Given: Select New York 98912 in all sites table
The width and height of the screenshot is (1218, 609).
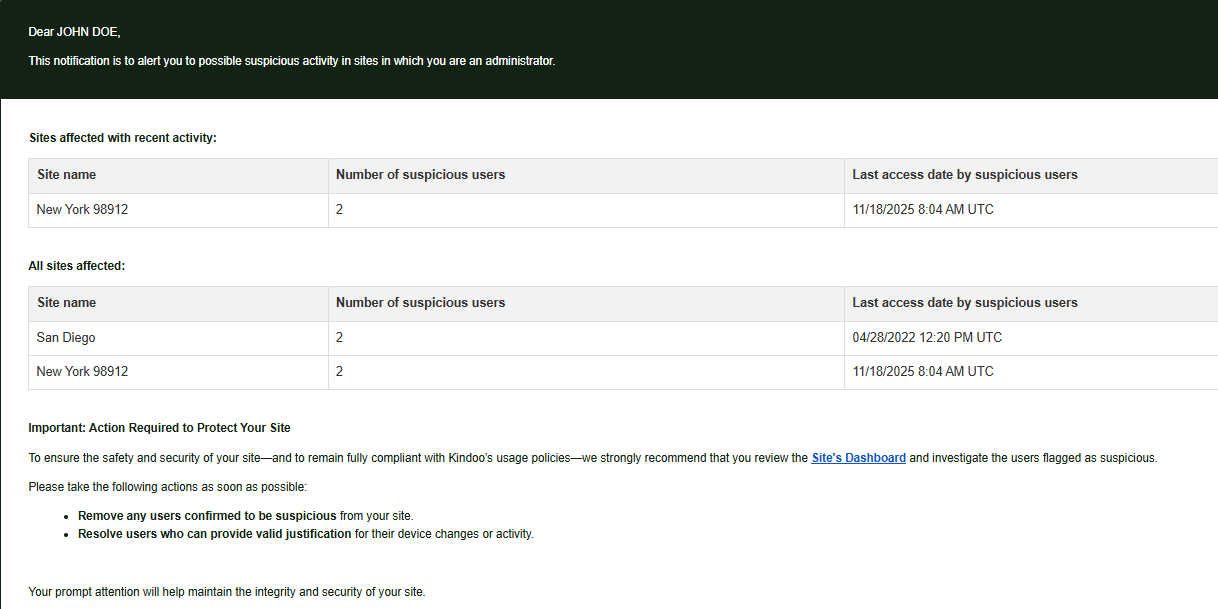Looking at the screenshot, I should point(82,372).
